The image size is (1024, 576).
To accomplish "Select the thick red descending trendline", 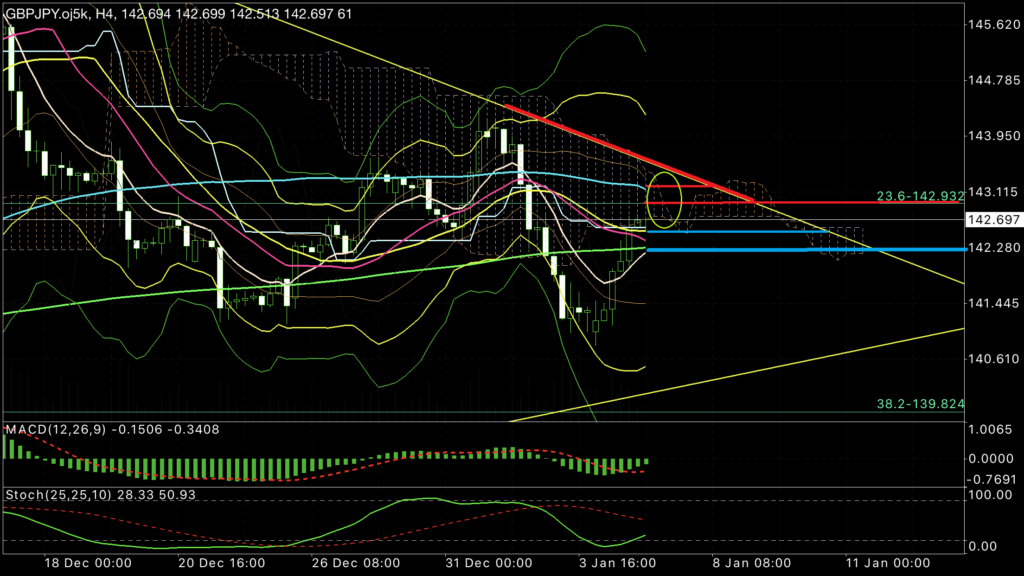I will [628, 153].
